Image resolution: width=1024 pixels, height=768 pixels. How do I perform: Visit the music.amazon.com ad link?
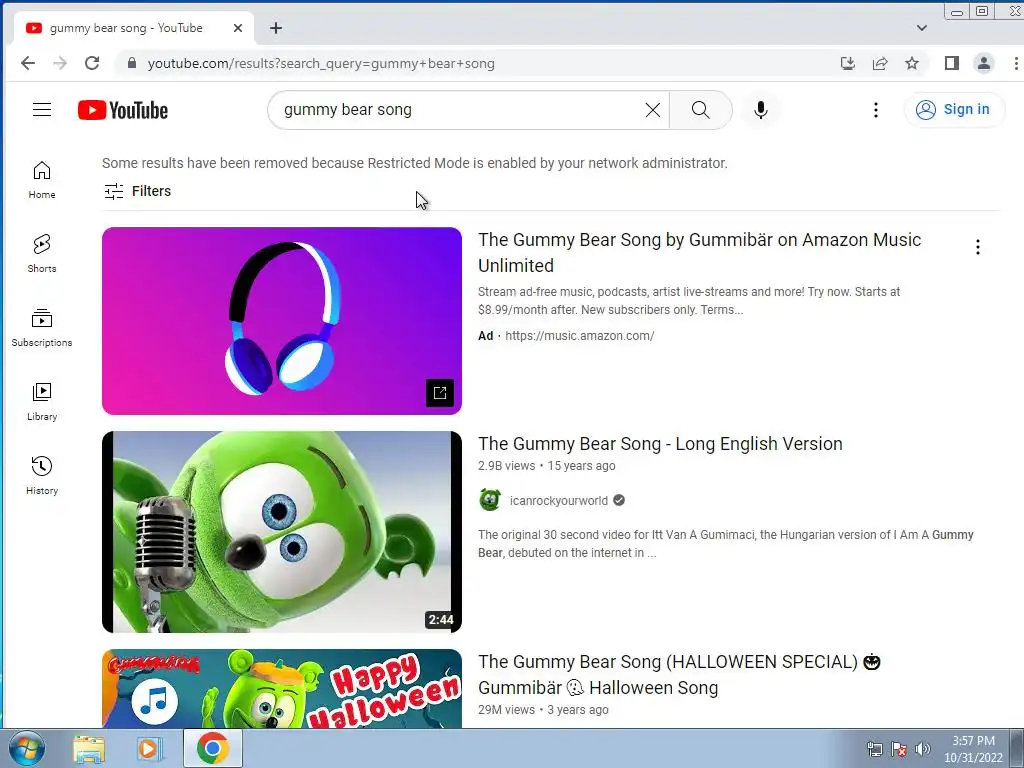(579, 336)
